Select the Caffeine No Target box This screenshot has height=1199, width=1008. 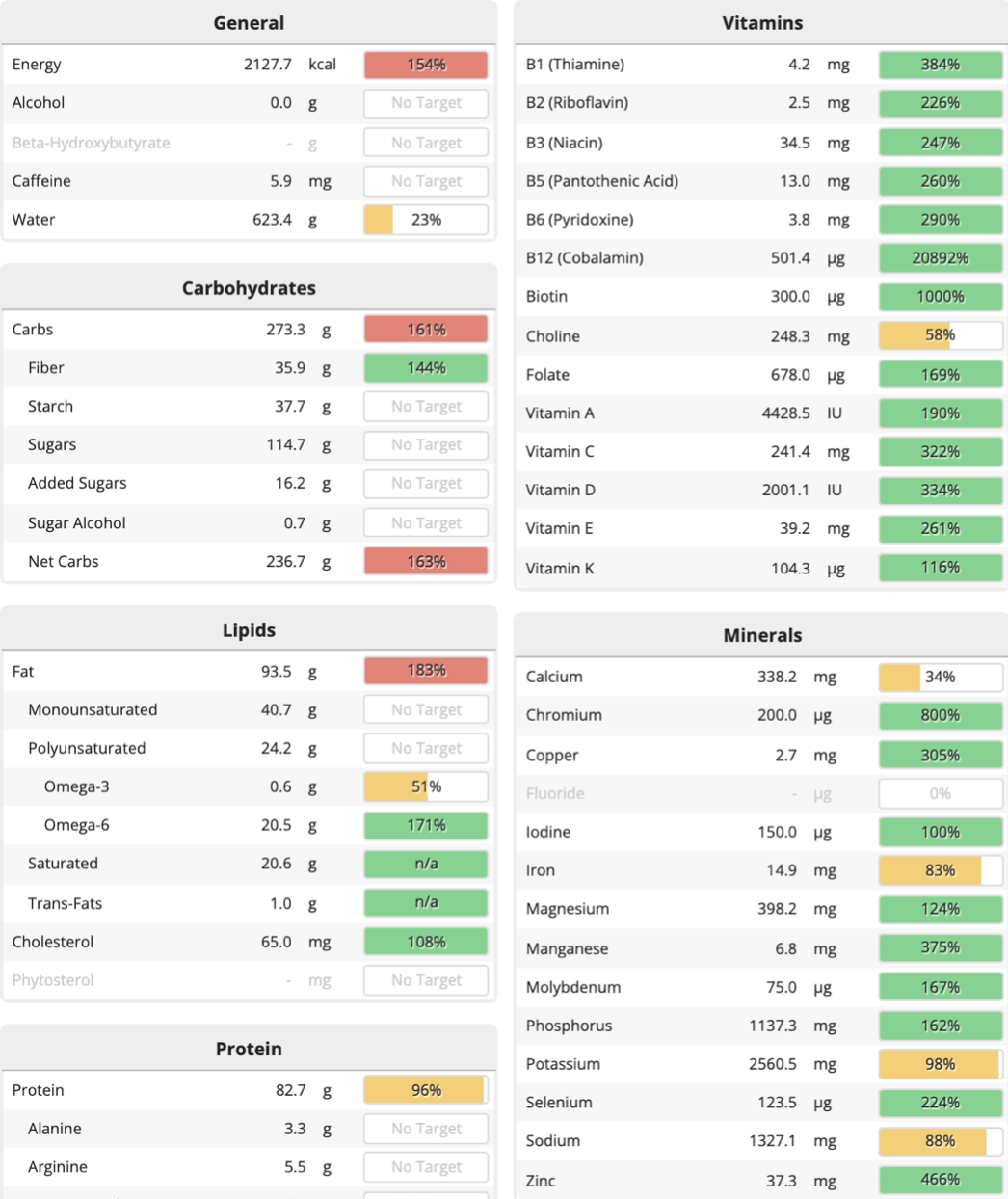pos(426,181)
